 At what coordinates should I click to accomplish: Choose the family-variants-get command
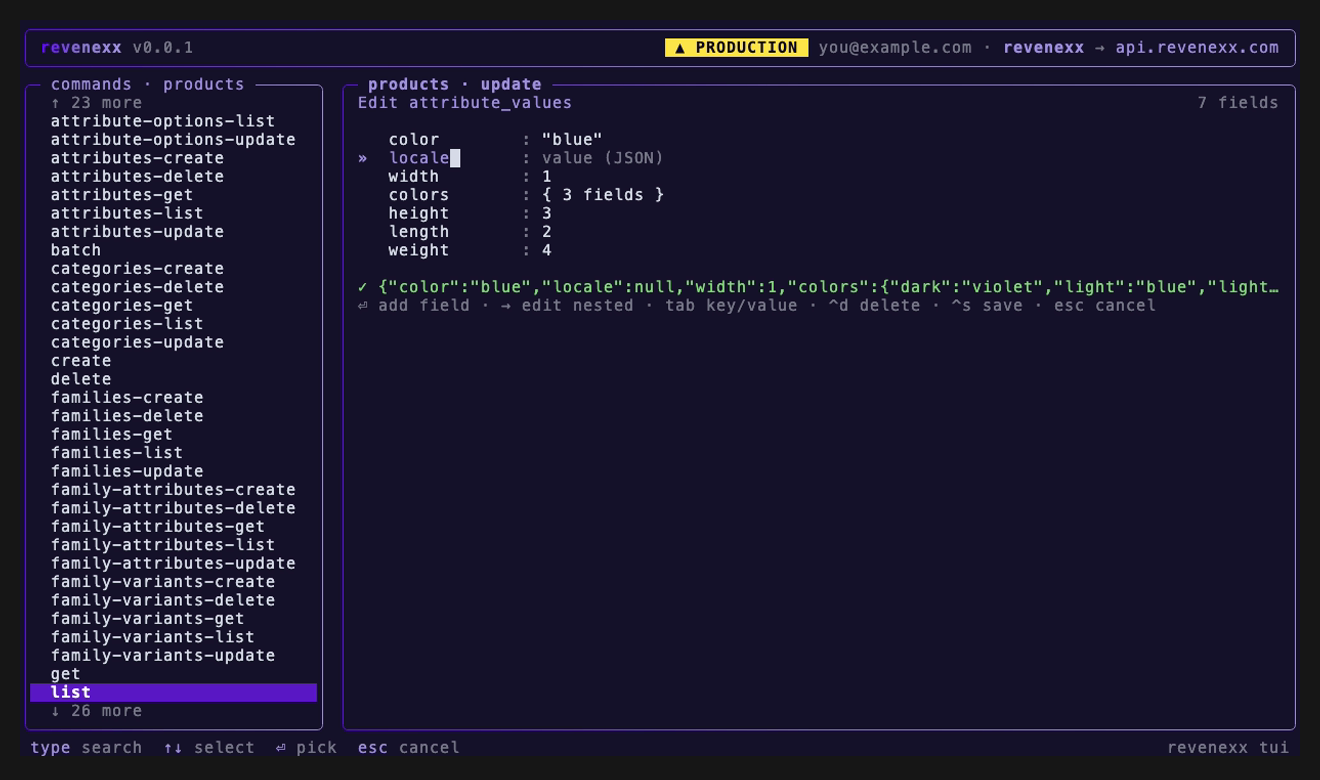click(148, 618)
